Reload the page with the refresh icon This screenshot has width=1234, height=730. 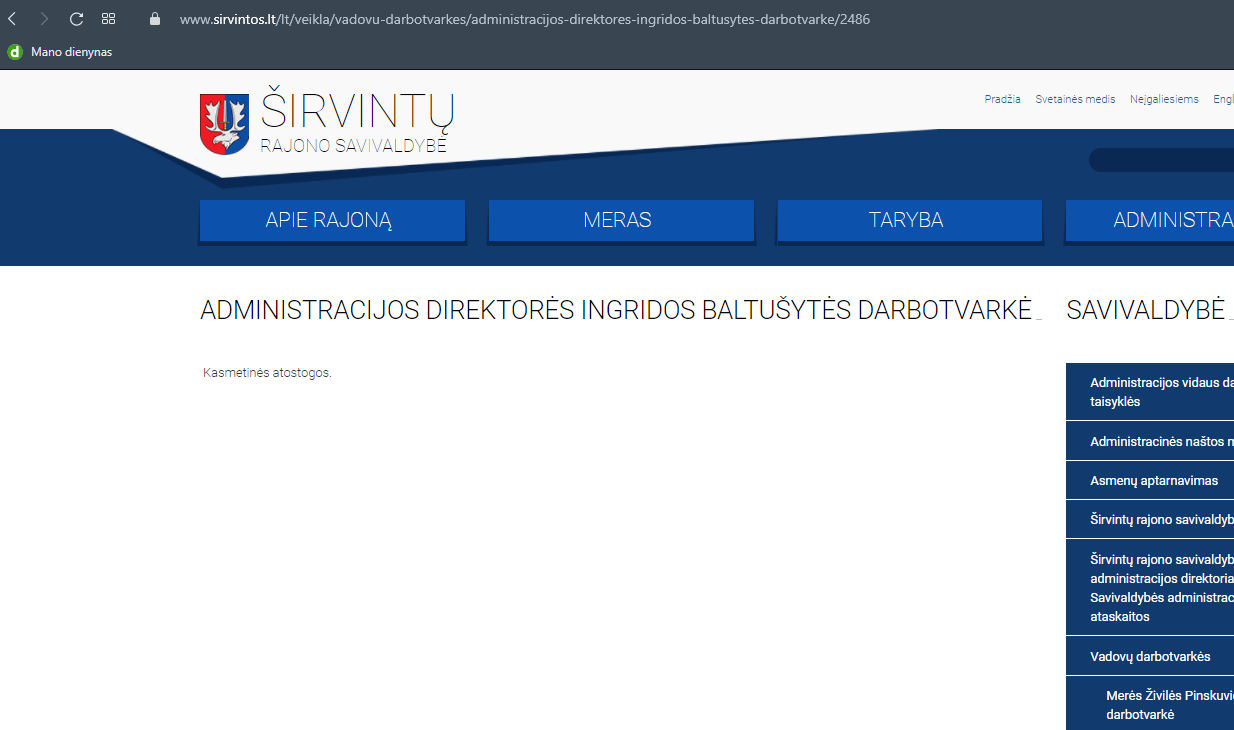point(76,19)
